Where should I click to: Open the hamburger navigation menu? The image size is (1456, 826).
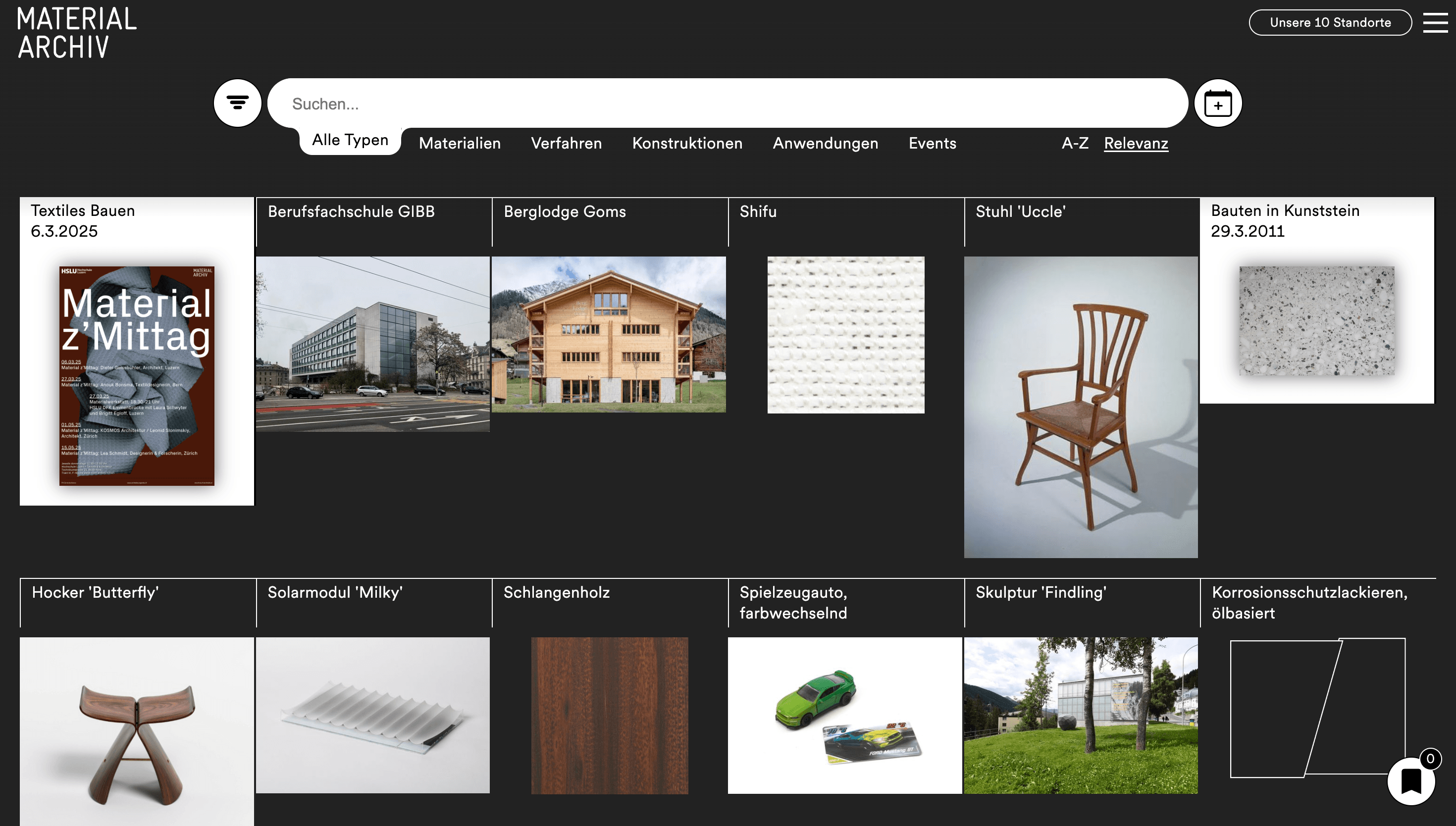1436,23
